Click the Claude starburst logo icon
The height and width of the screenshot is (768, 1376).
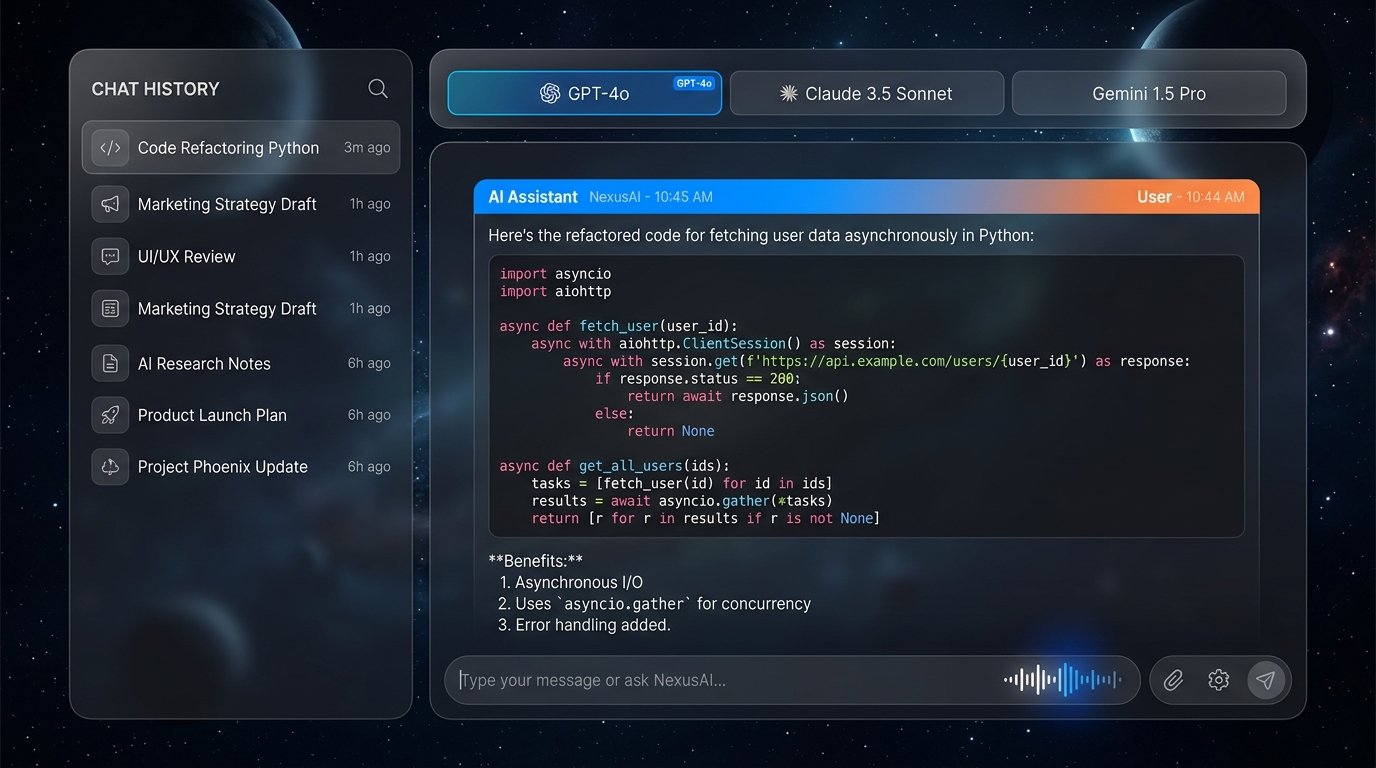[x=788, y=93]
